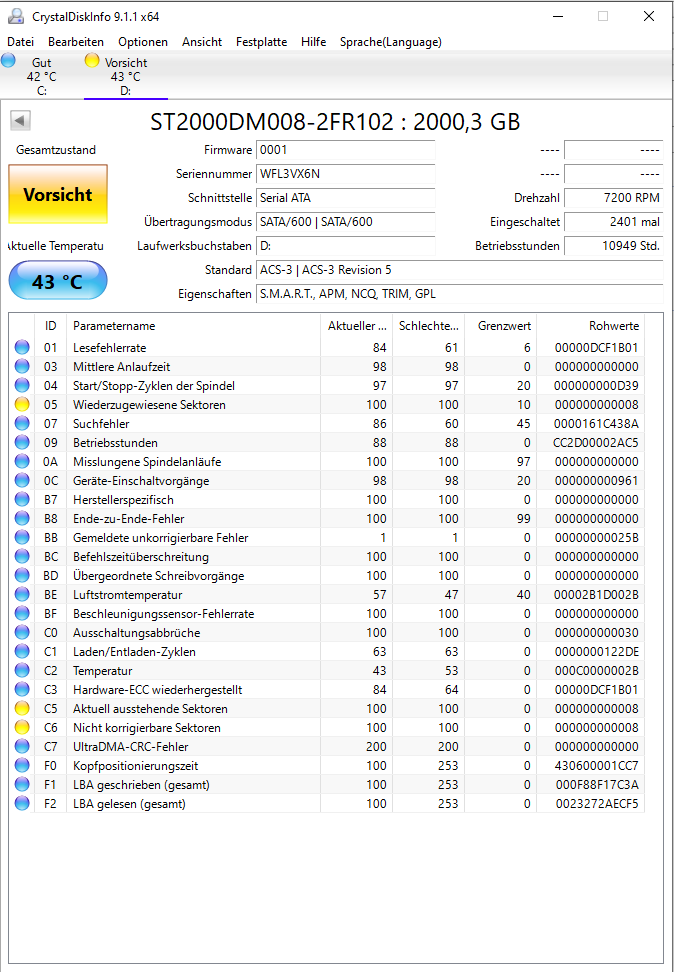Select the Wiederzugewiesene Sektoren row name

[x=149, y=405]
